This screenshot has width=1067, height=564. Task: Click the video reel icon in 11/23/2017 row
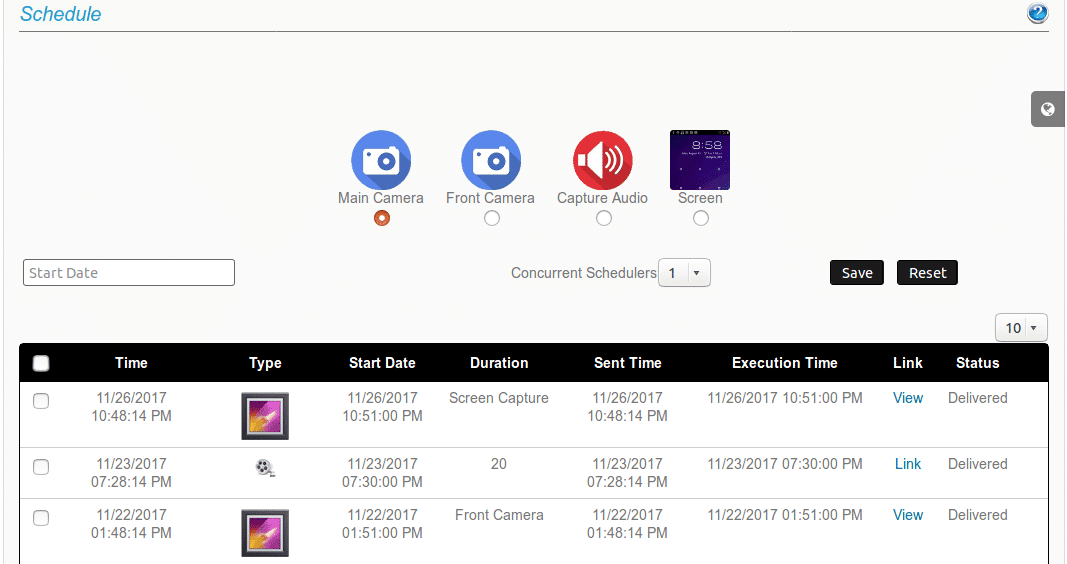point(265,467)
